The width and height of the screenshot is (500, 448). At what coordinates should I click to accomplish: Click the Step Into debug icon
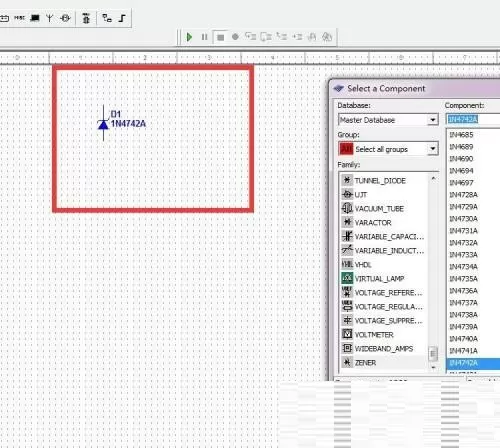251,37
